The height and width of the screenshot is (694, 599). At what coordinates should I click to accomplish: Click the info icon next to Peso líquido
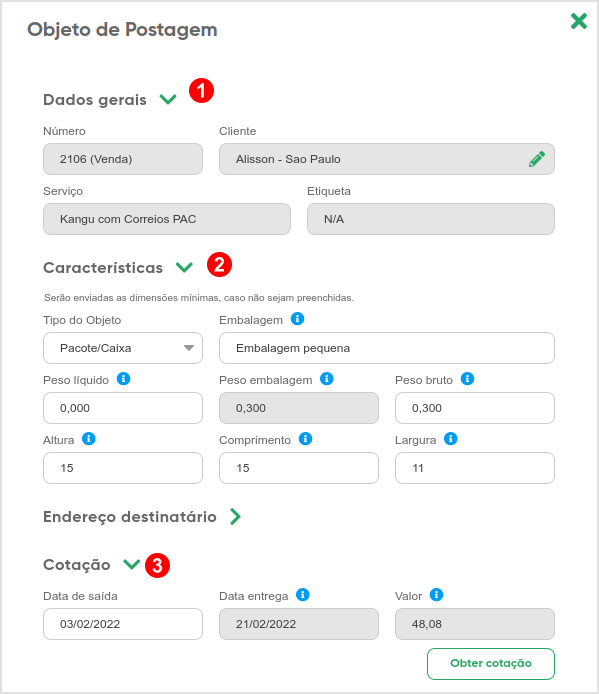coord(124,379)
